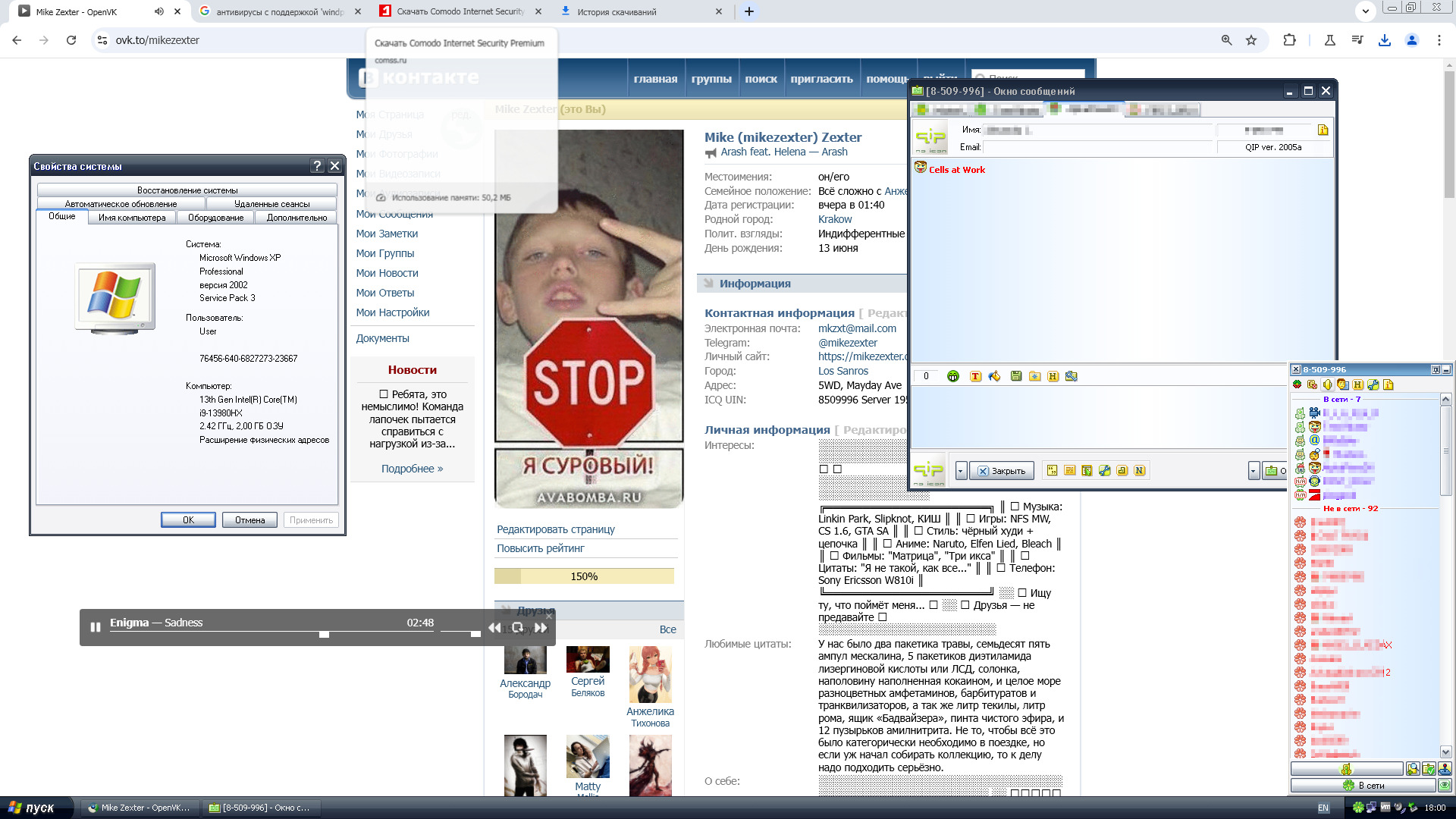This screenshot has width=1456, height=819.
Task: Open message history 'H' icon in chat toolbar
Action: point(1053,376)
